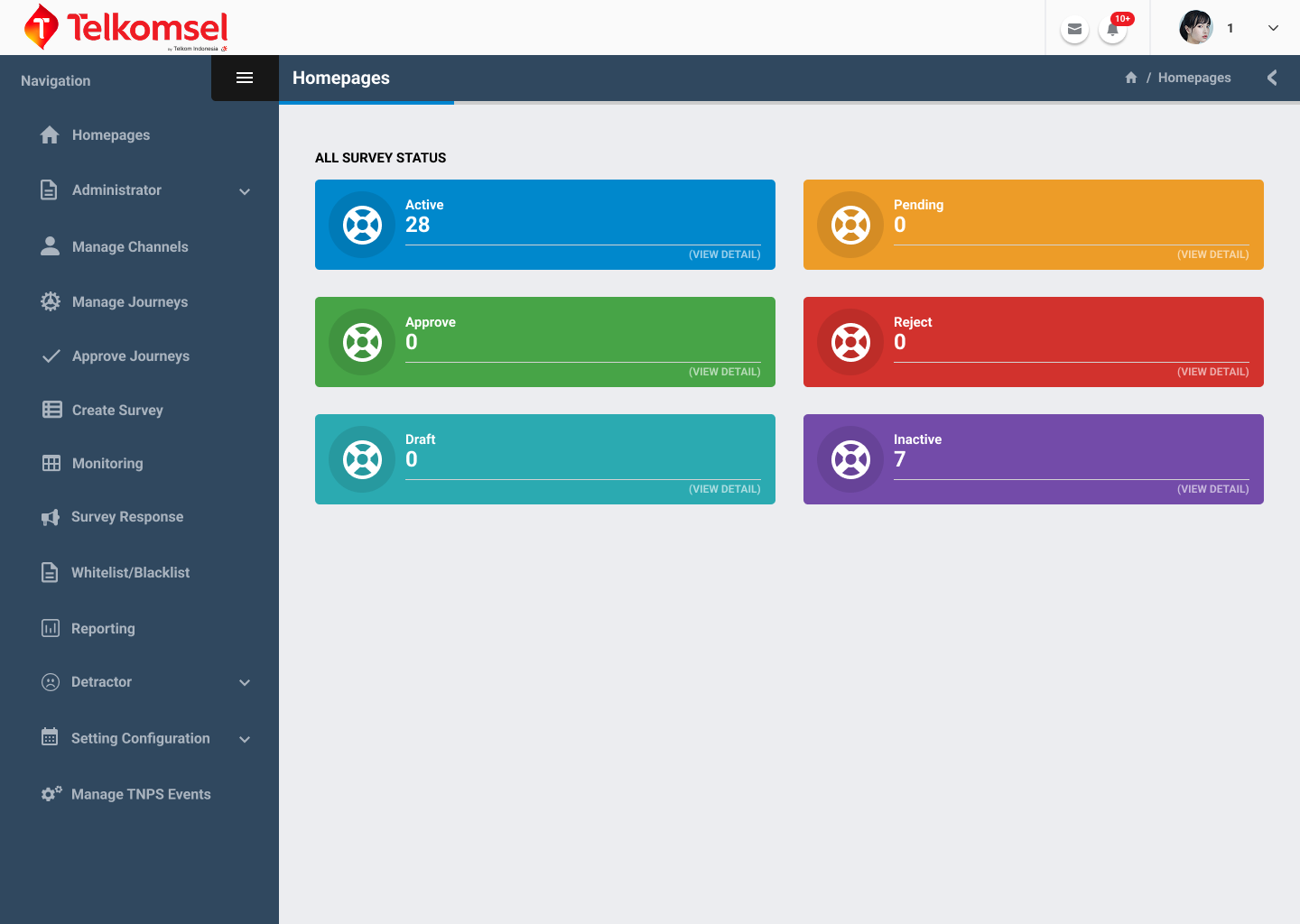The height and width of the screenshot is (924, 1300).
Task: View detail of Inactive surveys
Action: pyautogui.click(x=1212, y=489)
